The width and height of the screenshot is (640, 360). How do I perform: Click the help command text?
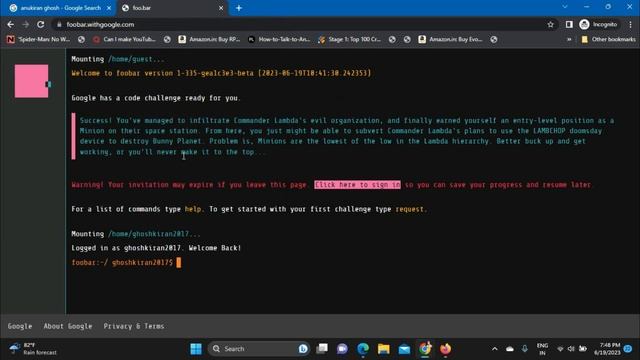point(193,209)
